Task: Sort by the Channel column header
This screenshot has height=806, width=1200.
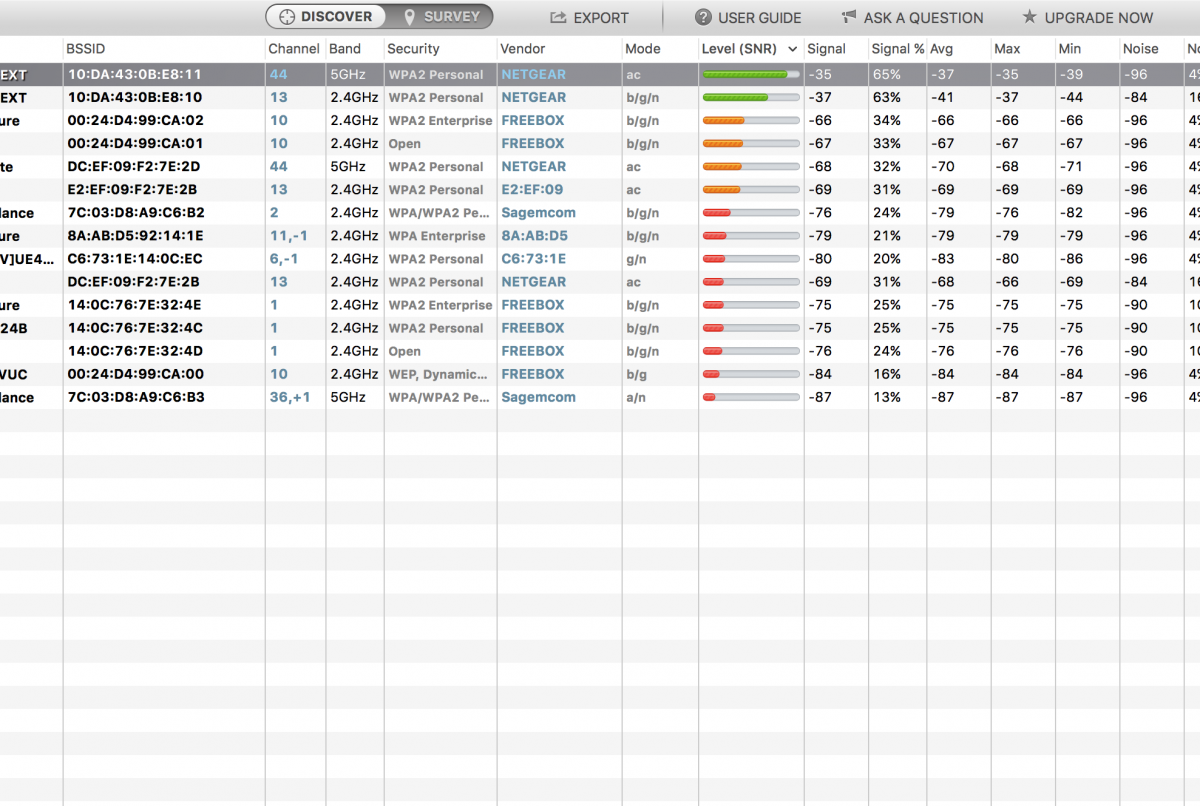Action: (x=295, y=48)
